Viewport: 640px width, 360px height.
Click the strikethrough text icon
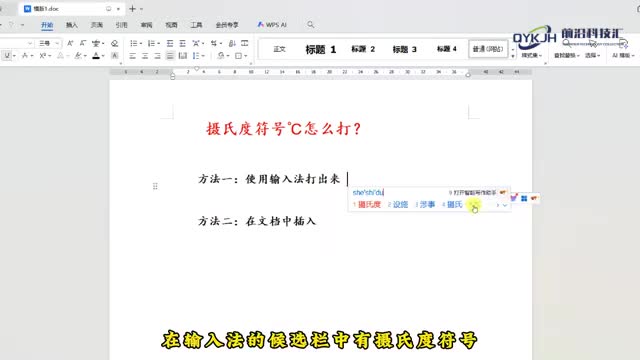point(25,56)
